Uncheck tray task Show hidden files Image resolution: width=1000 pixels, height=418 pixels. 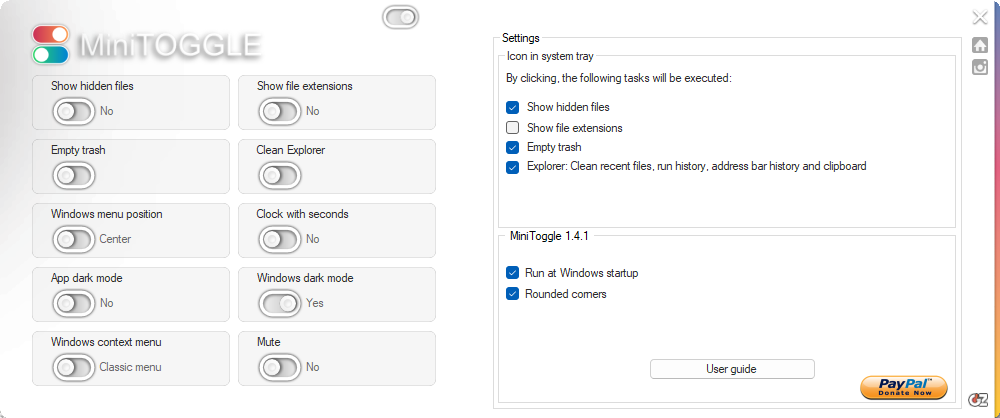[x=512, y=107]
